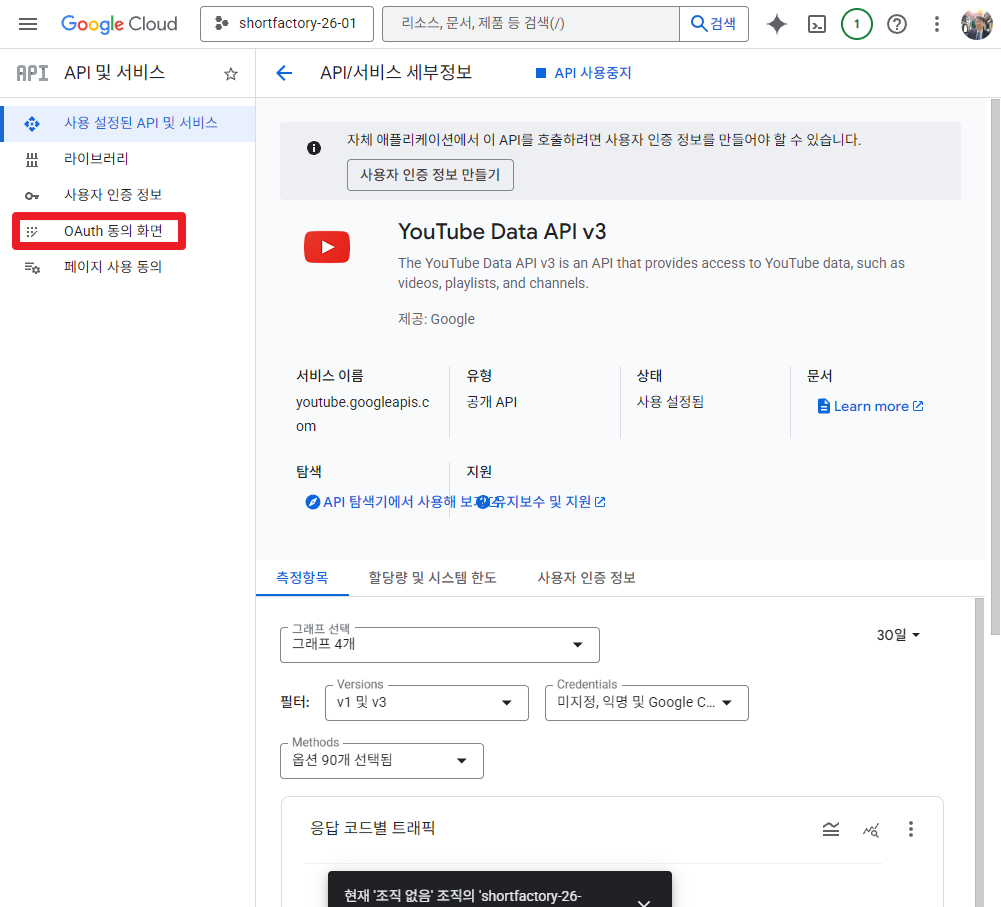This screenshot has height=907, width=1001.
Task: Disable the API via API 사용중지
Action: point(583,72)
